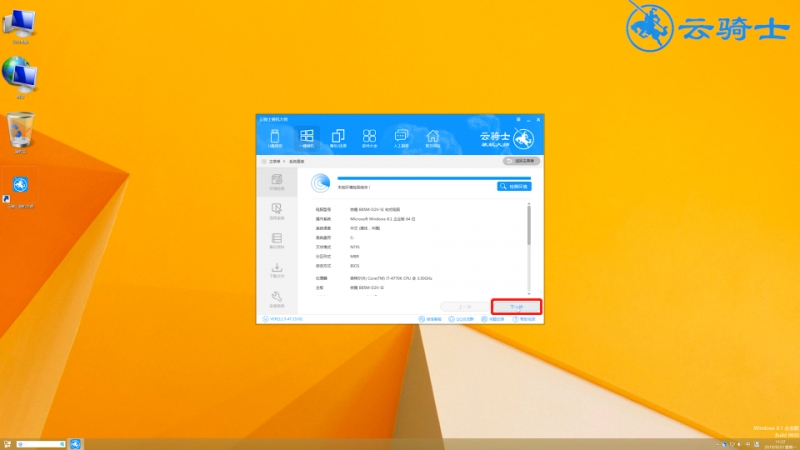Viewport: 800px width, 450px height.
Task: Open the USB boot disk tool icon
Action: [x=275, y=138]
